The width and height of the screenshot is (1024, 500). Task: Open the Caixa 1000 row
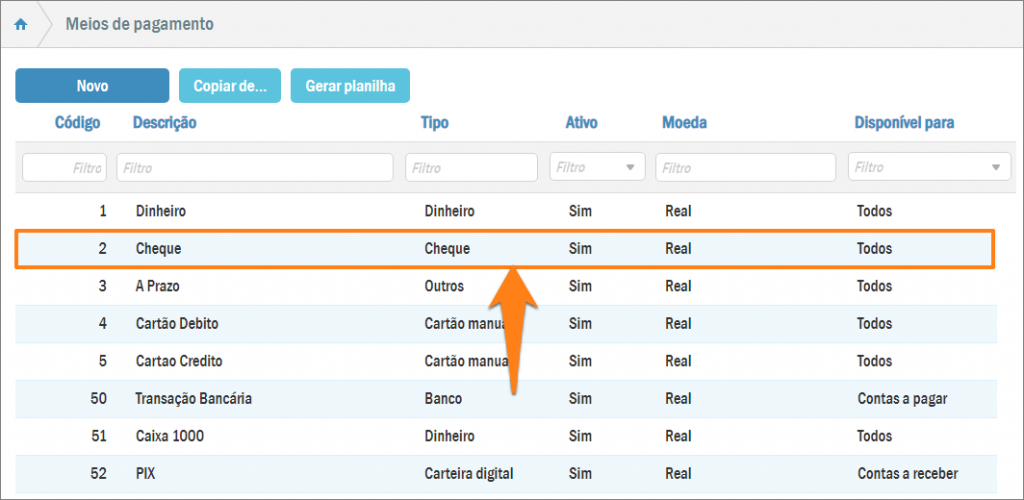pyautogui.click(x=171, y=436)
